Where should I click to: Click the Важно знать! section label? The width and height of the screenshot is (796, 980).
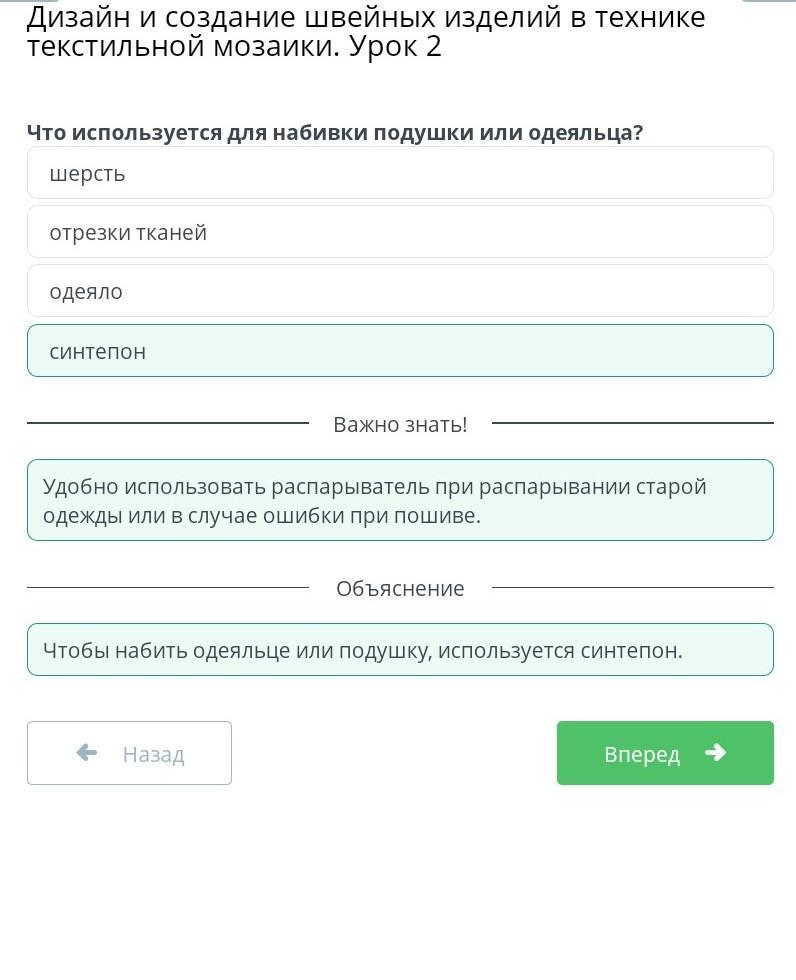(400, 424)
